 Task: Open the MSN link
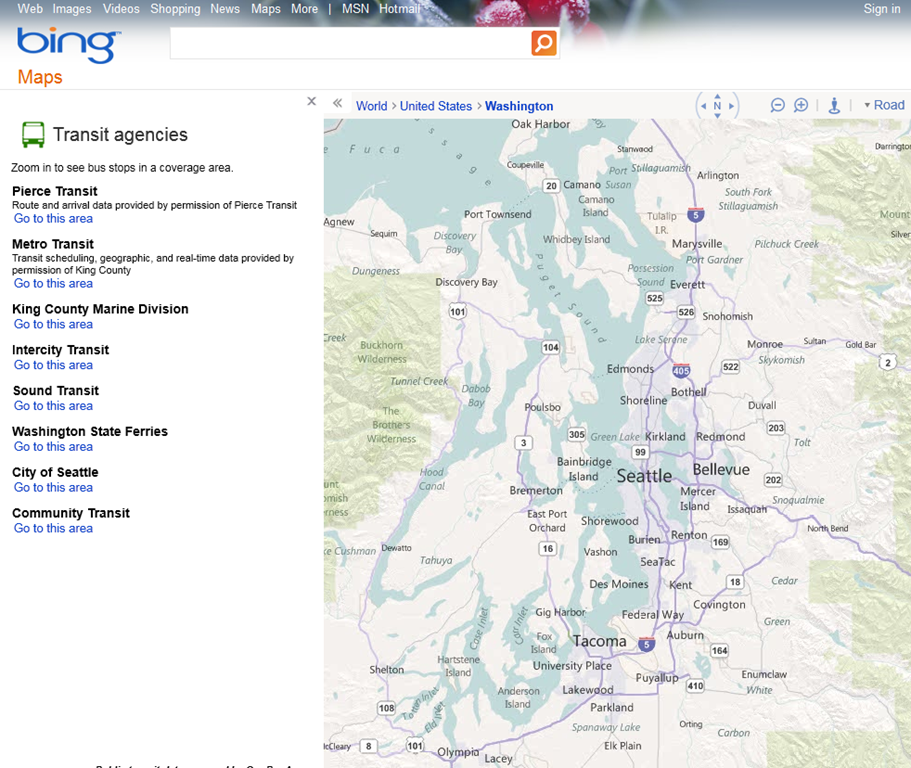pyautogui.click(x=356, y=9)
